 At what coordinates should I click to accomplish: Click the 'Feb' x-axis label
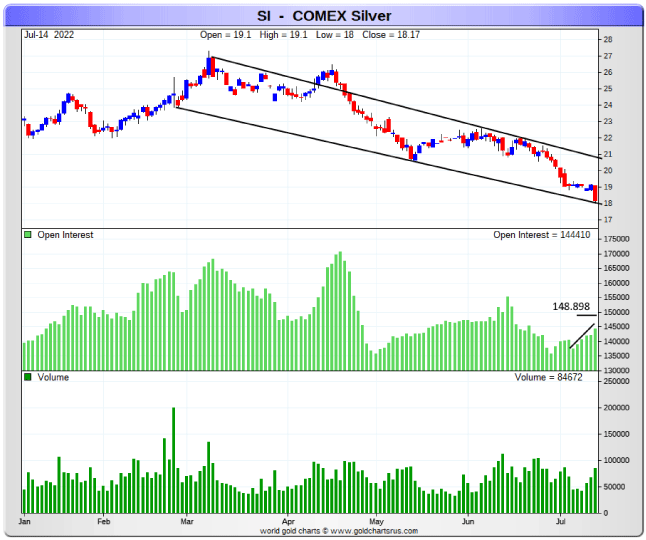point(104,521)
